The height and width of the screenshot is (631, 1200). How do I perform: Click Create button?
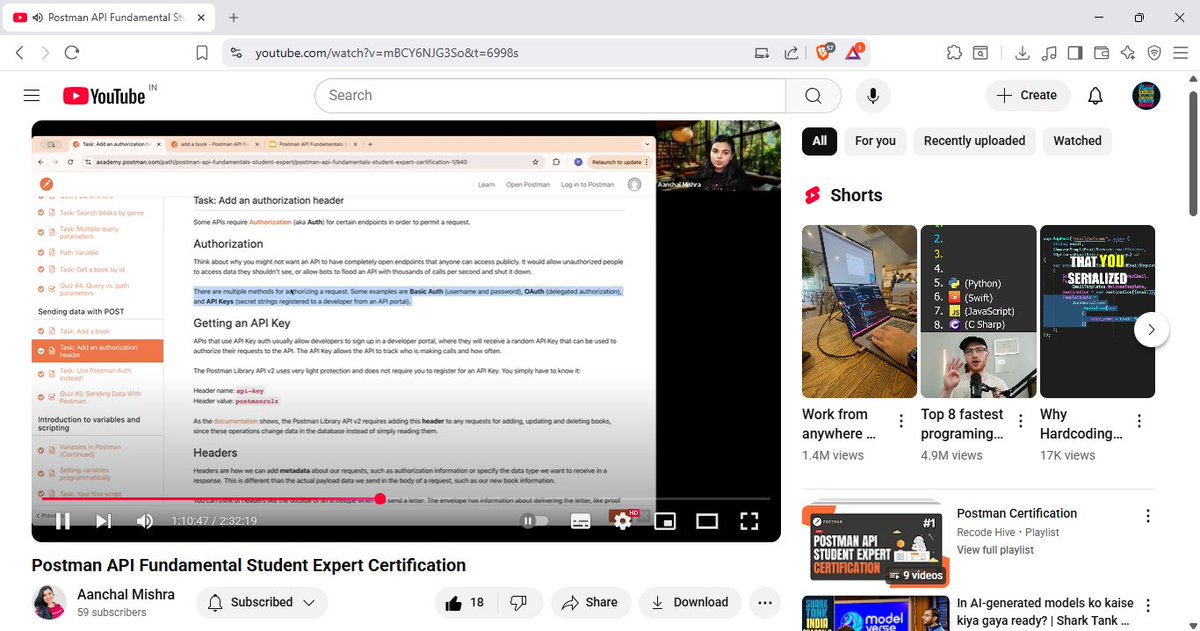(1028, 95)
